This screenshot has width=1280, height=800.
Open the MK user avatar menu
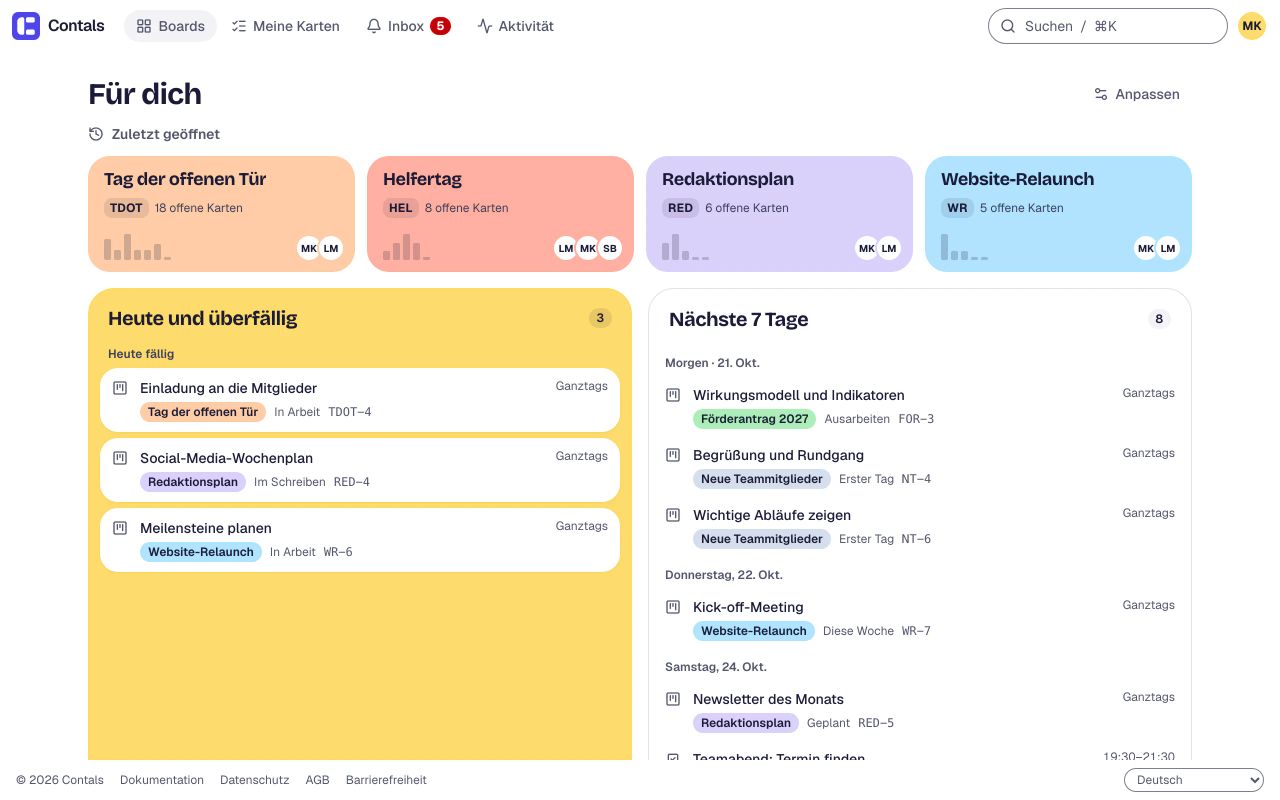pyautogui.click(x=1252, y=26)
